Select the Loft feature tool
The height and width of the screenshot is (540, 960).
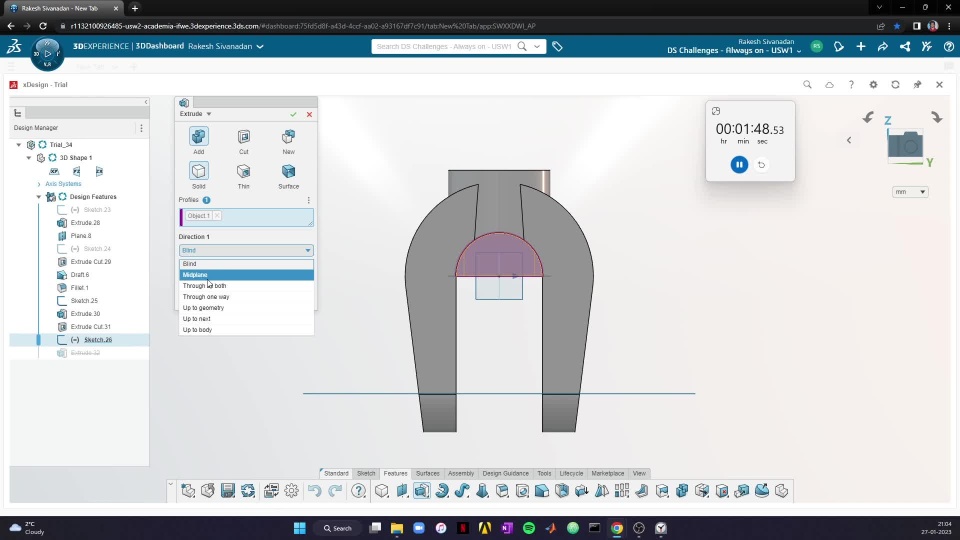[x=482, y=490]
